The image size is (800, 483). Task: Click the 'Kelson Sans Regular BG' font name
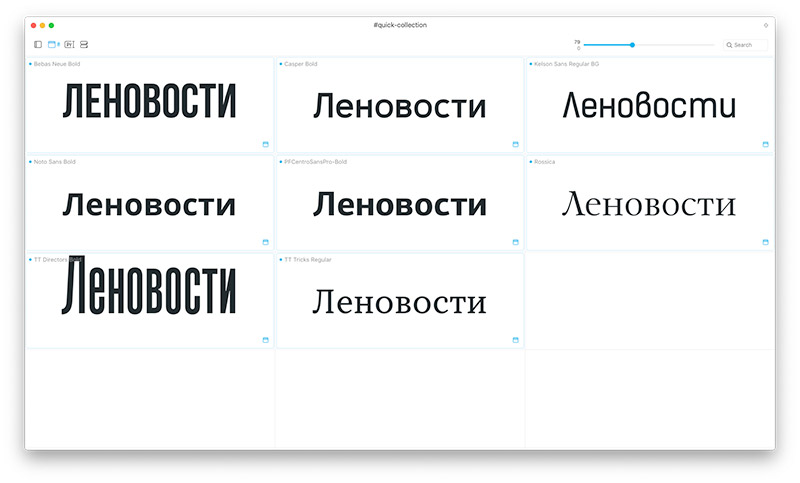pos(566,64)
